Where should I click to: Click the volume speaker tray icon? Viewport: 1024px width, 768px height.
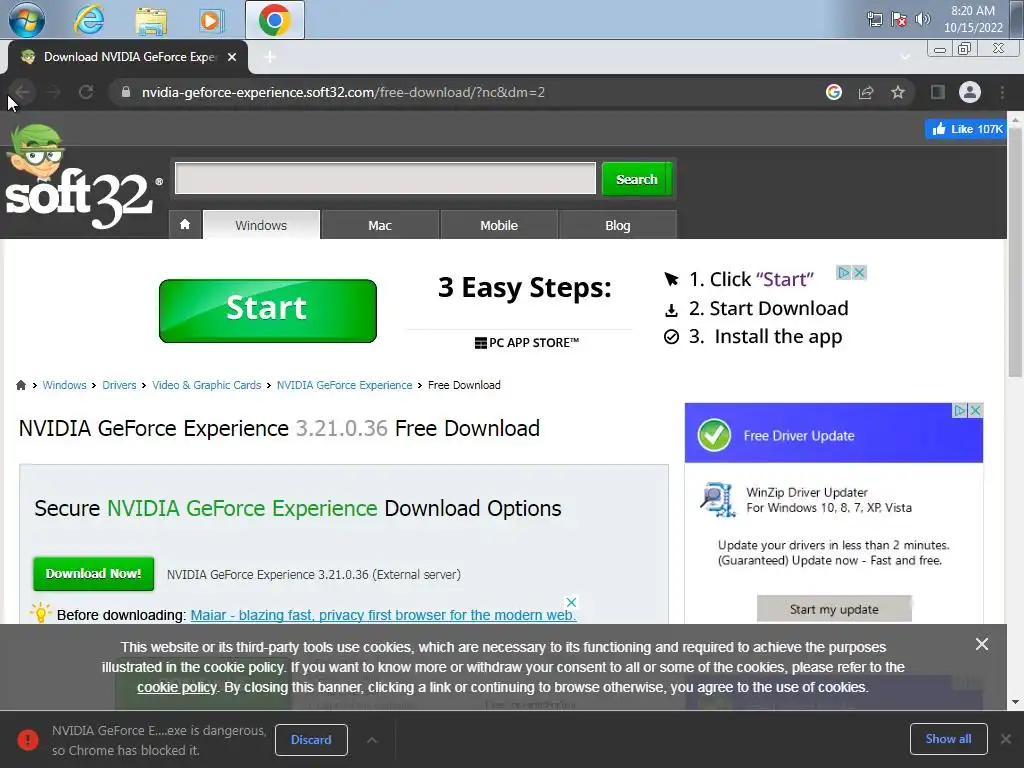click(923, 19)
